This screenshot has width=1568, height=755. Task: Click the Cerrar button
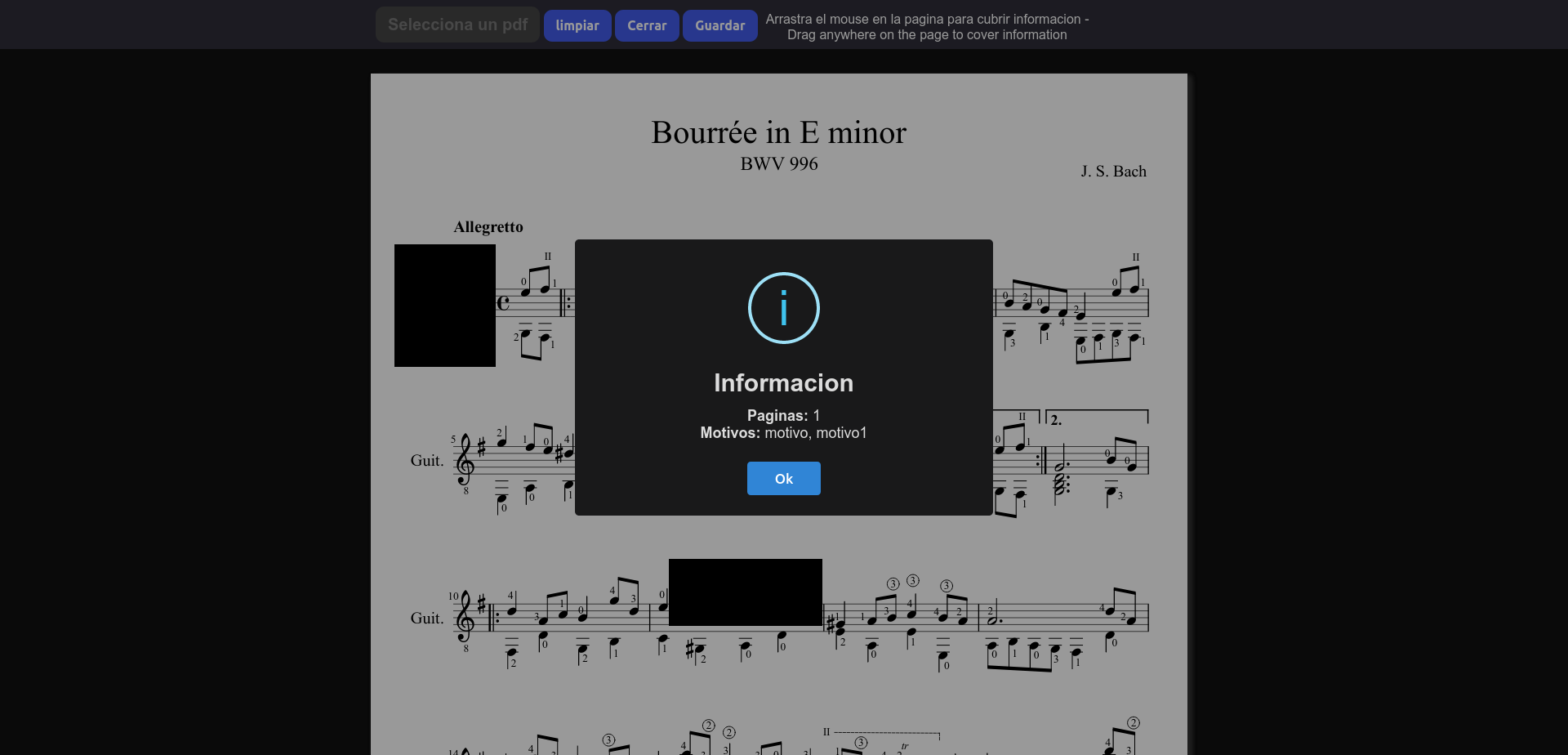[647, 25]
